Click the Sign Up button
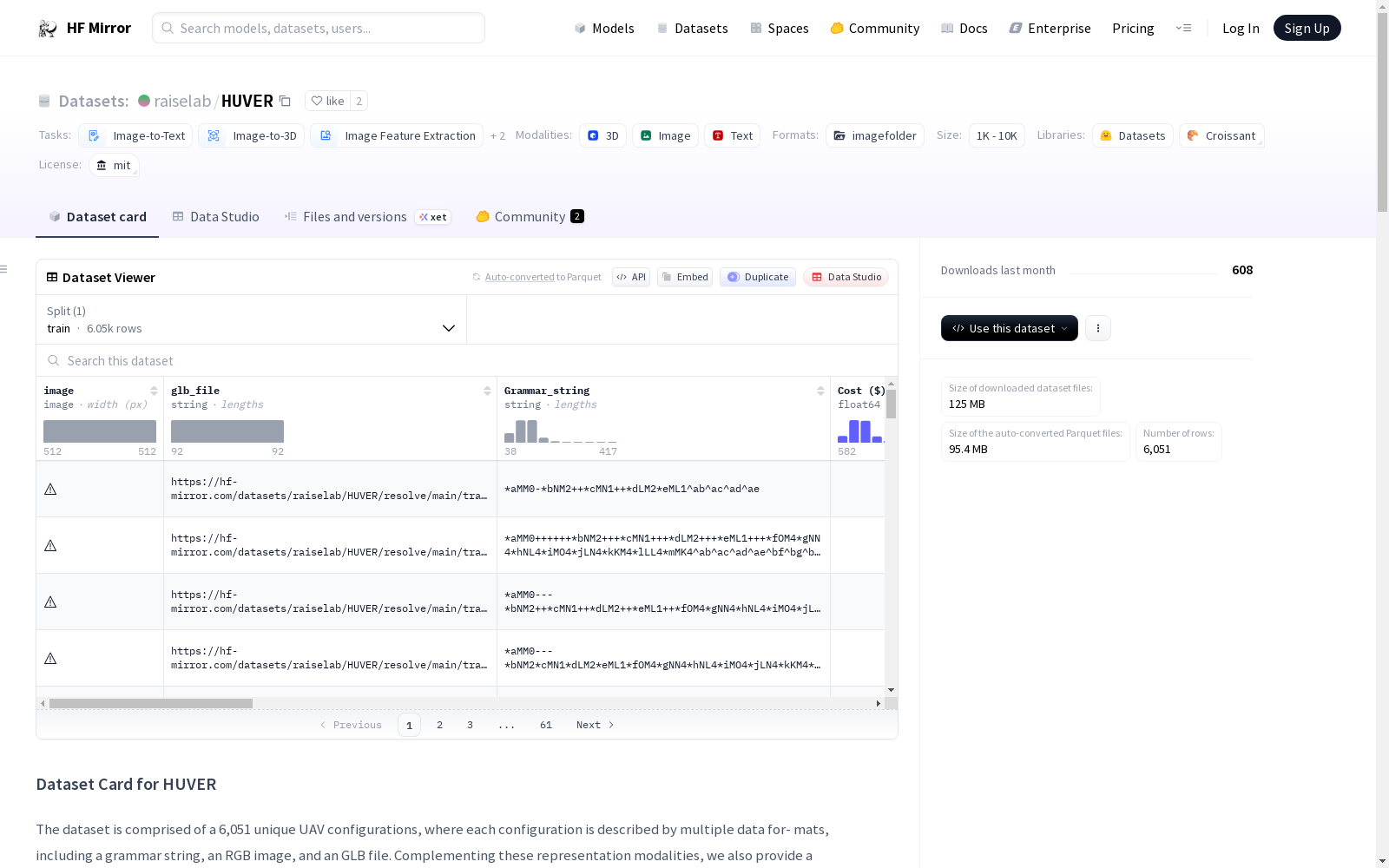 1307,28
